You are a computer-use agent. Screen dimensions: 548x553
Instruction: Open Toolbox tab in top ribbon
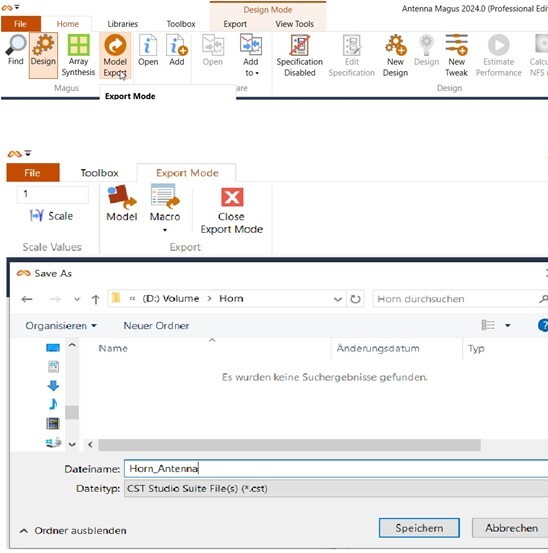click(181, 24)
